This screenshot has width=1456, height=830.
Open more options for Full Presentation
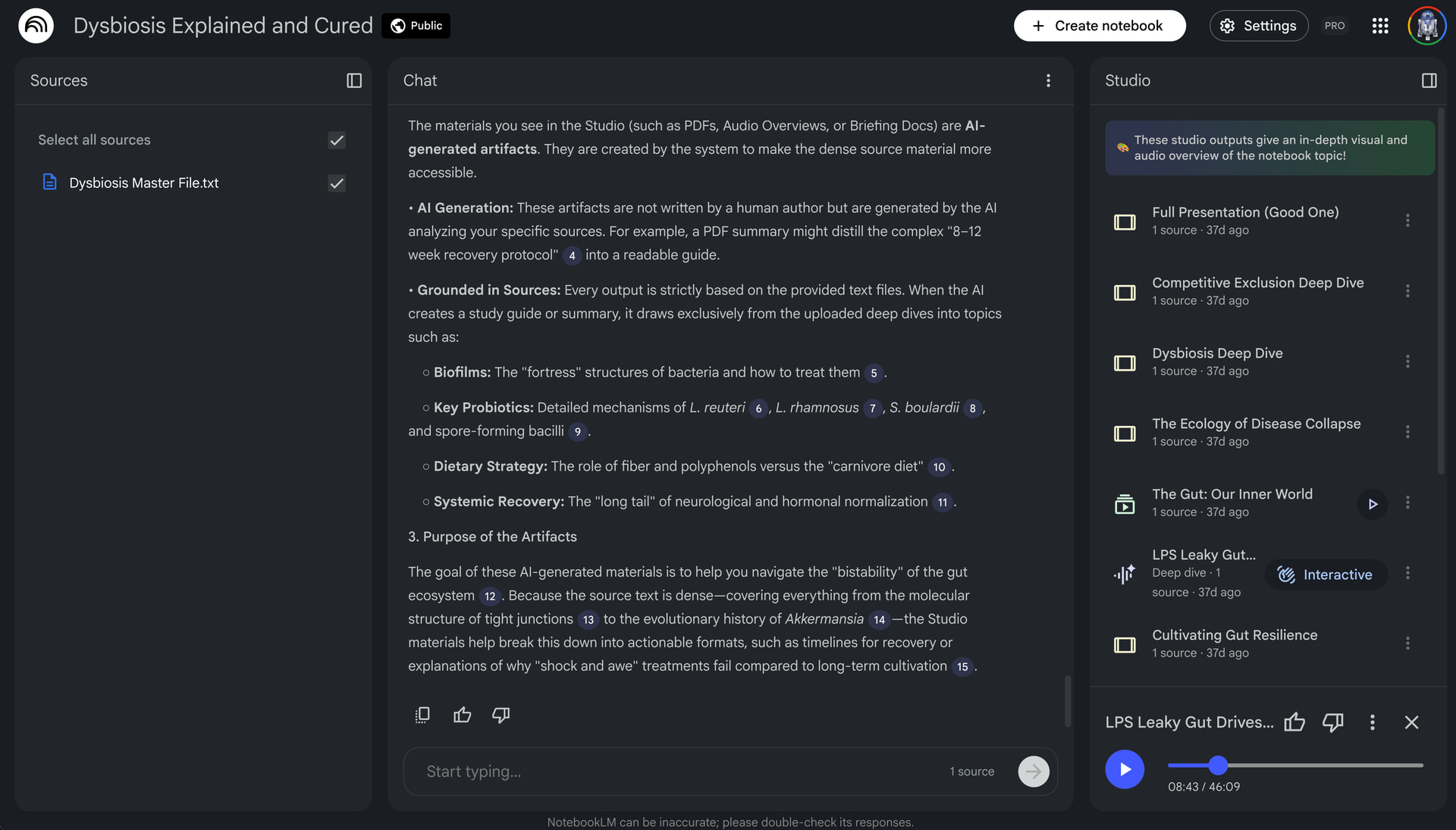(x=1407, y=221)
